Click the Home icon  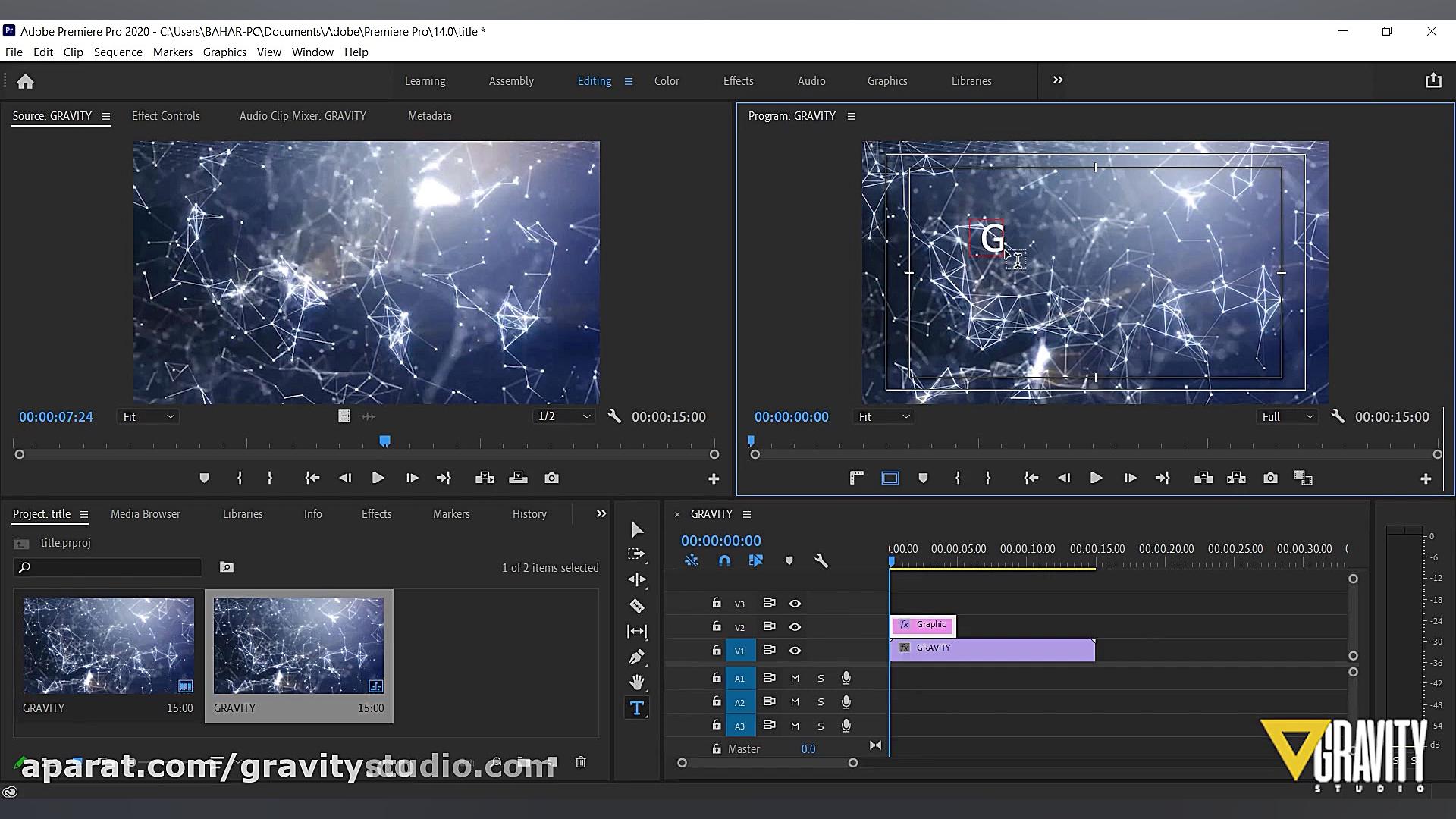(25, 81)
